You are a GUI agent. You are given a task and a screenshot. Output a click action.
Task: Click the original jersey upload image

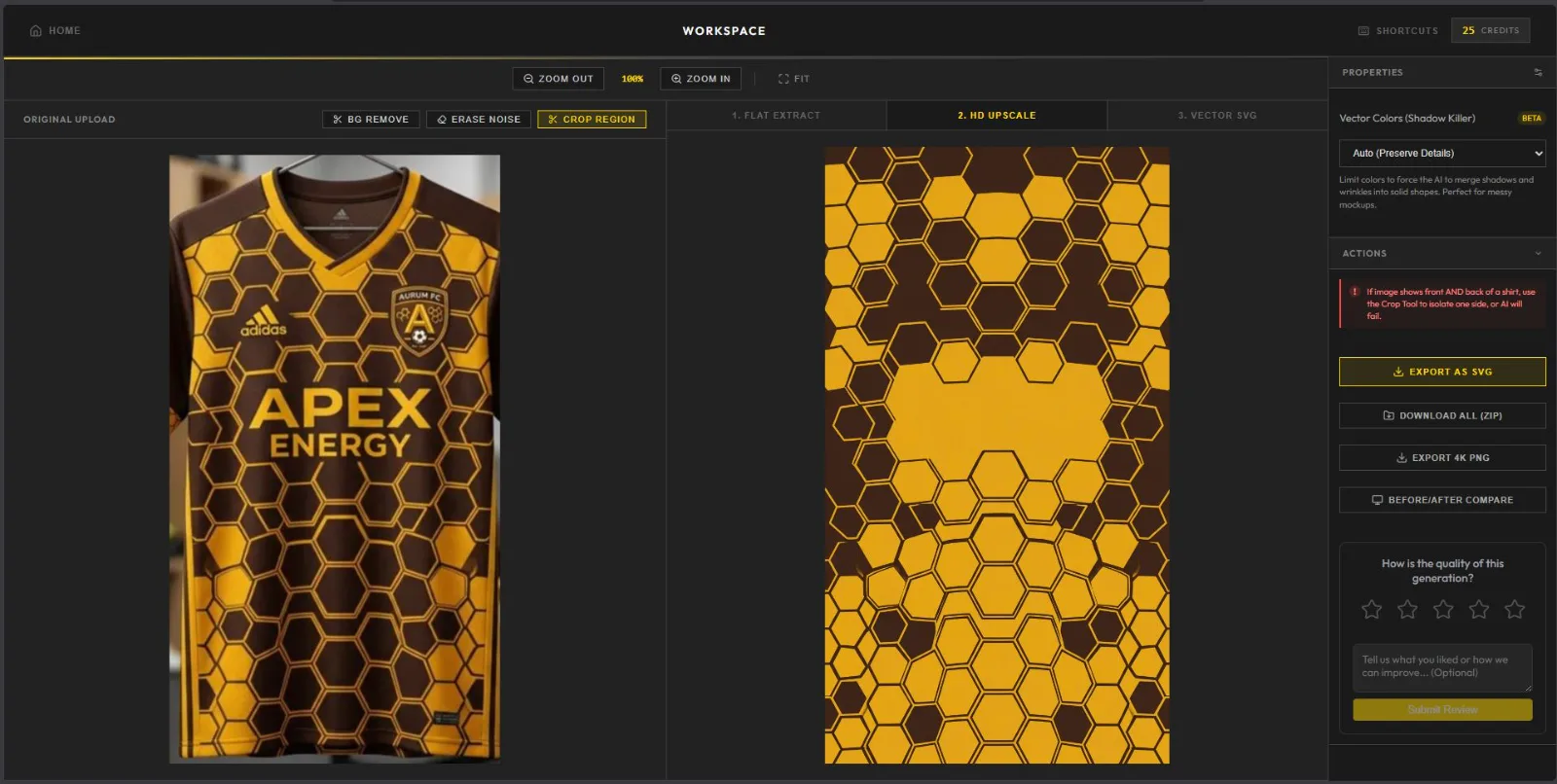(x=335, y=459)
